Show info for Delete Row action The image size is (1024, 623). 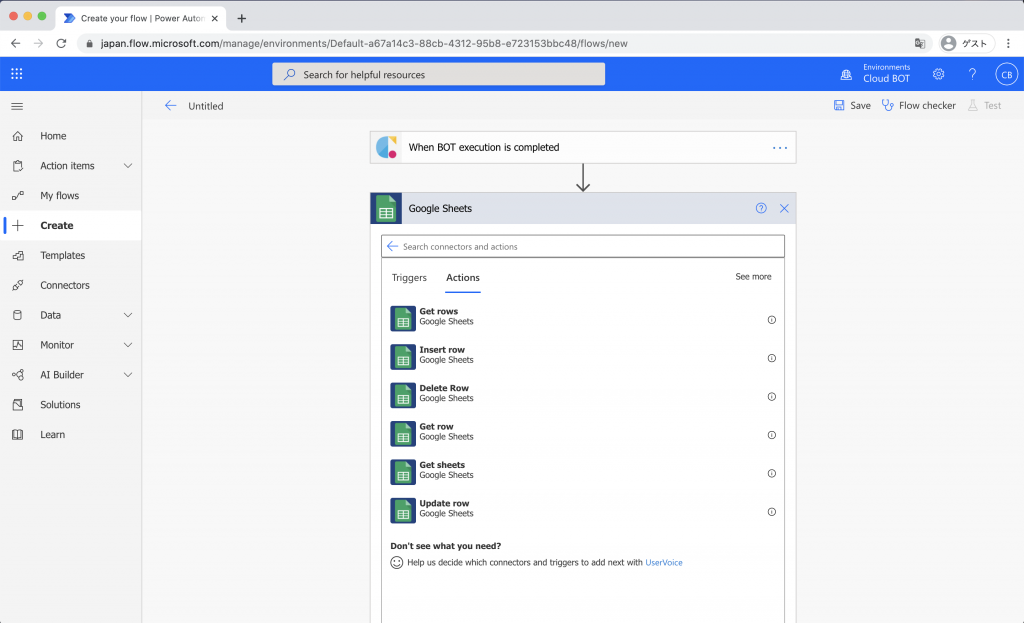coord(771,397)
